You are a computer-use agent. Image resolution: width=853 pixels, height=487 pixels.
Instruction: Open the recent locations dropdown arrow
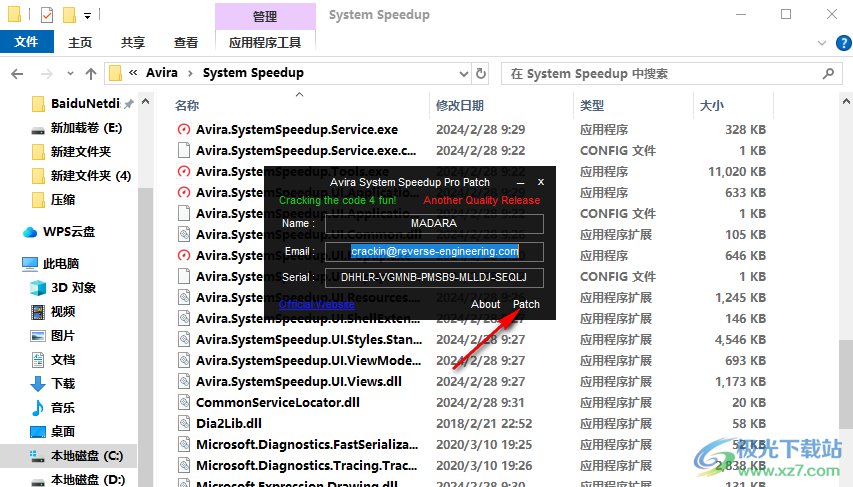[70, 73]
